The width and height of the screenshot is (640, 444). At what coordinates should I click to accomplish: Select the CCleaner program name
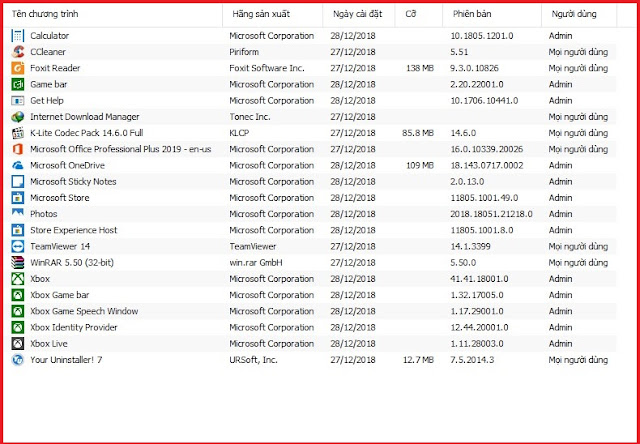(x=48, y=52)
